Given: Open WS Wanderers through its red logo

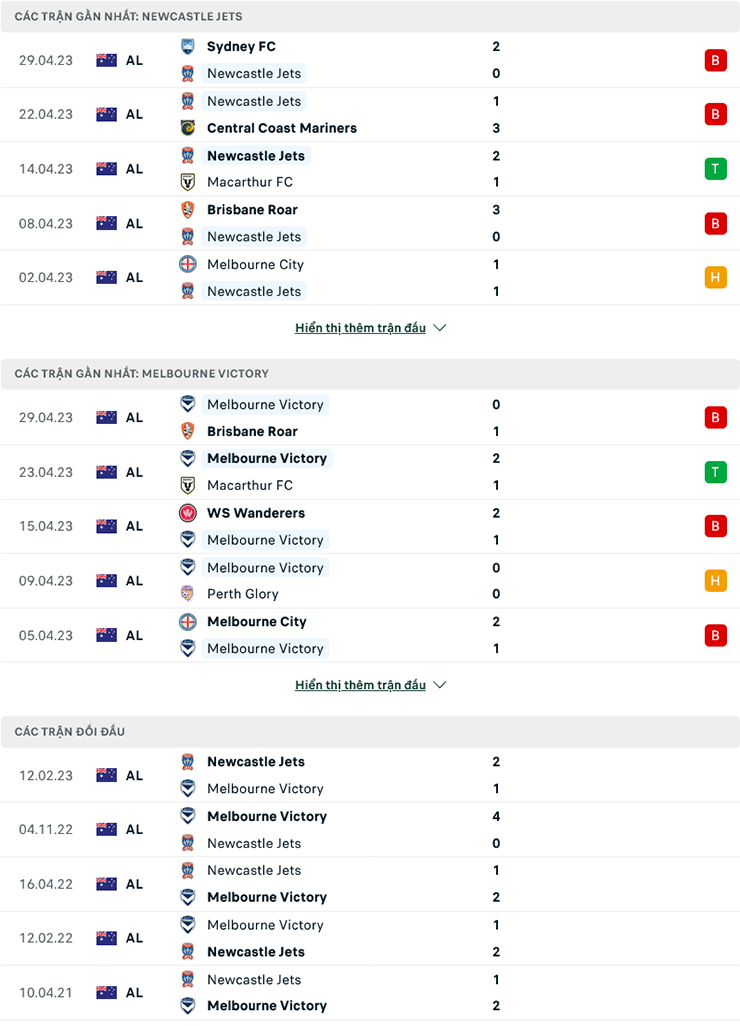Looking at the screenshot, I should (x=190, y=512).
